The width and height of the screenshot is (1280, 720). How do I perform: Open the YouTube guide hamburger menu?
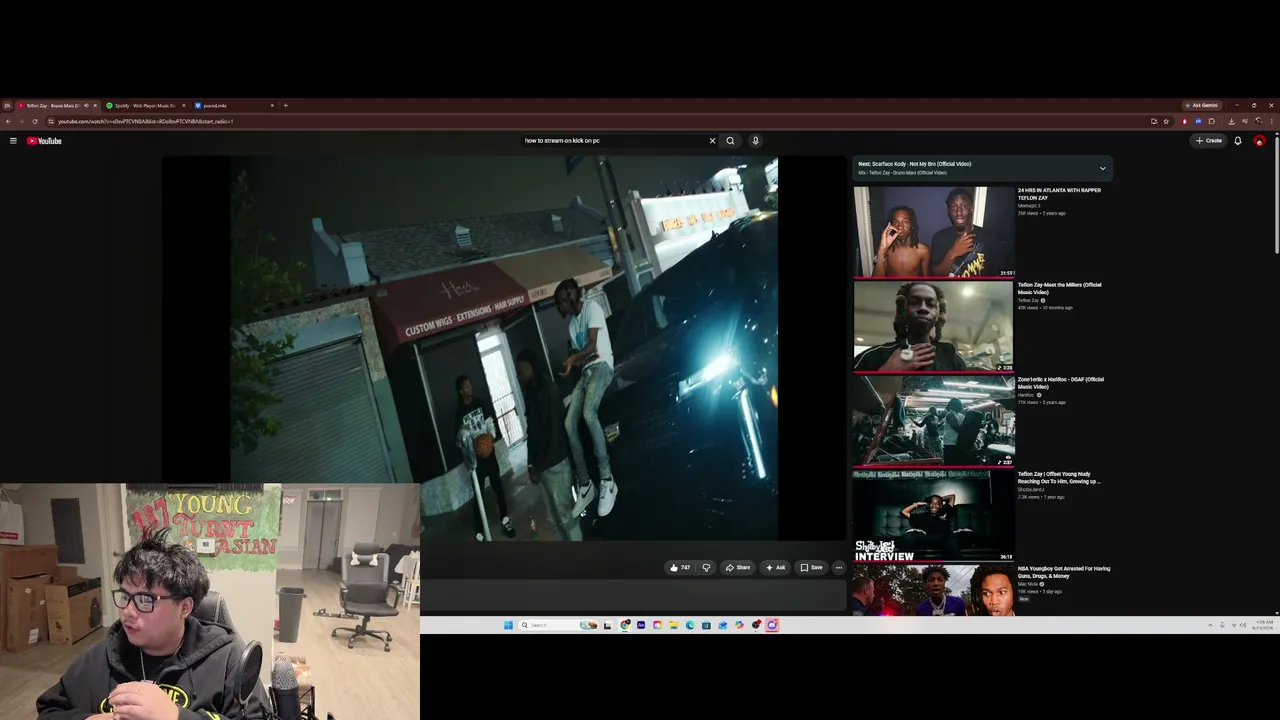coord(13,141)
